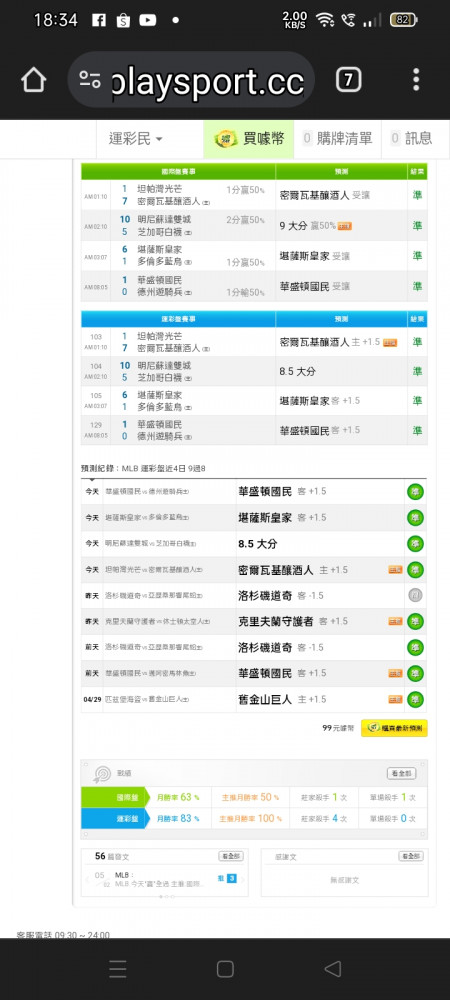This screenshot has height=1000, width=450.
Task: Tap the playsport.cc address bar
Action: 191,80
